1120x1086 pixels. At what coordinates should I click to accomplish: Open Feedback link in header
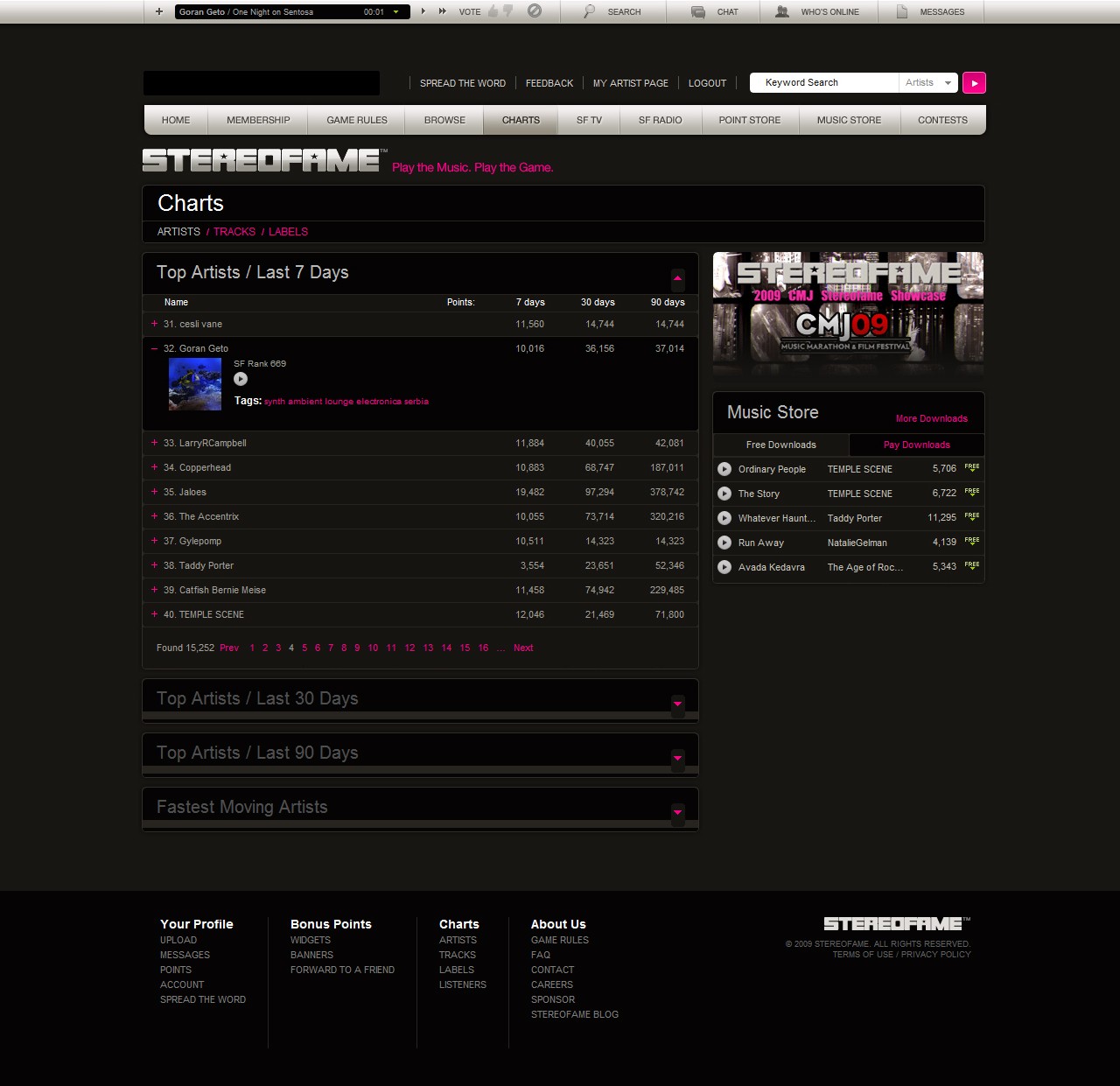pos(549,83)
